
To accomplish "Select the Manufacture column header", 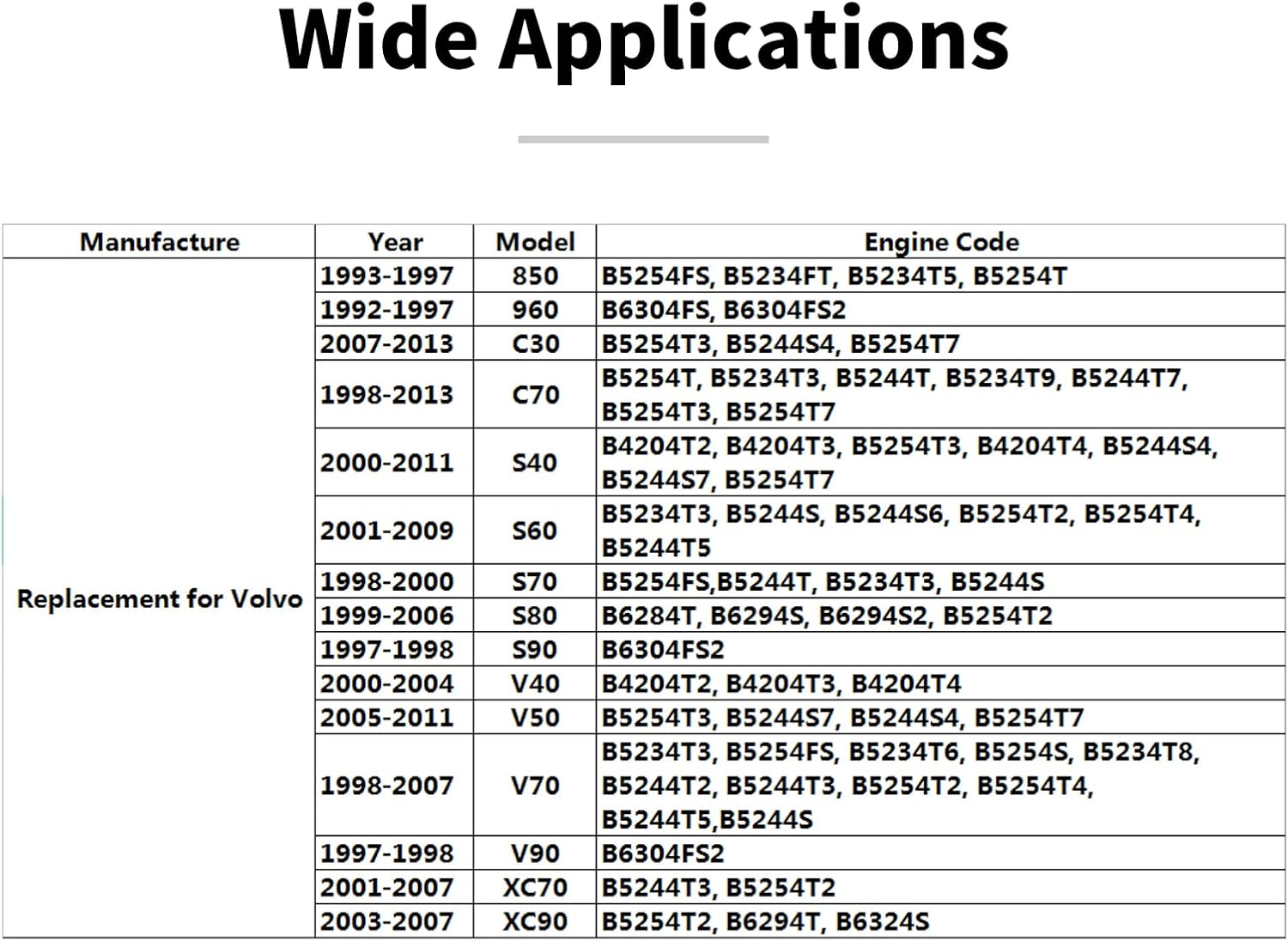I will coord(160,242).
